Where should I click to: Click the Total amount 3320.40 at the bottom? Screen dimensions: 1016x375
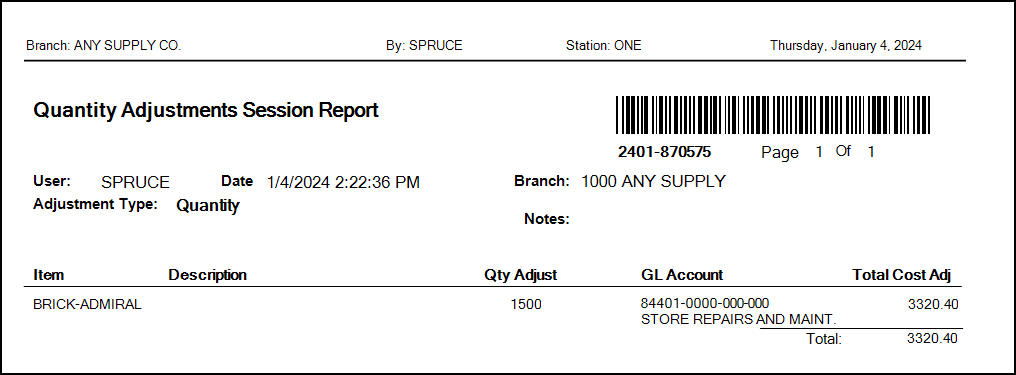click(932, 338)
